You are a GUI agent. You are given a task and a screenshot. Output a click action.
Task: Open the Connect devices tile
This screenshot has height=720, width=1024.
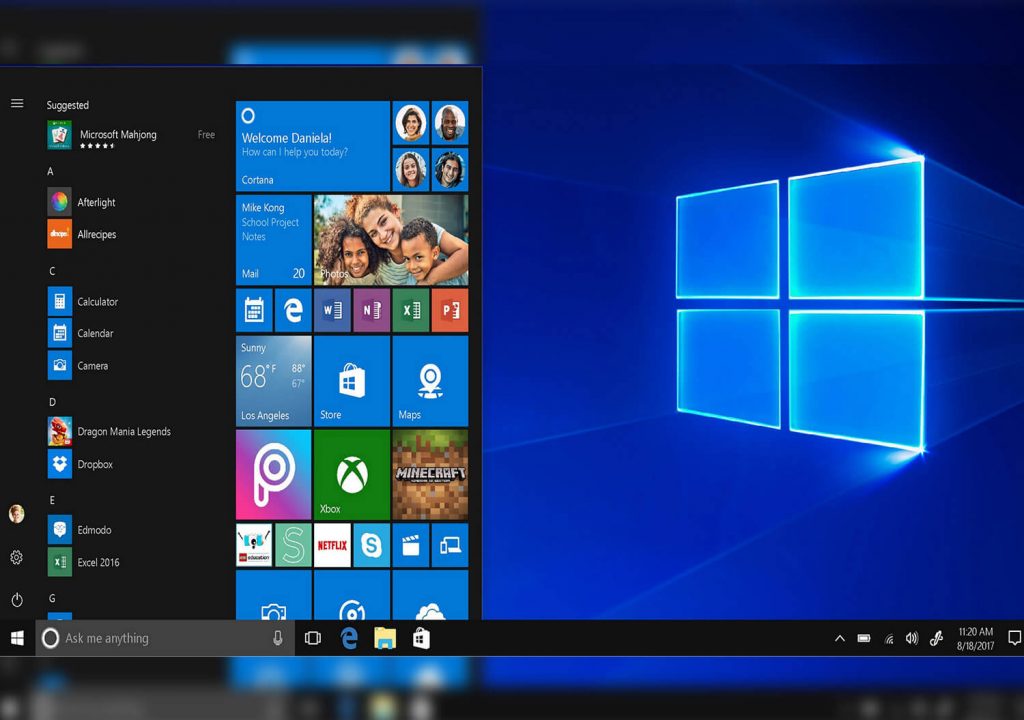450,545
